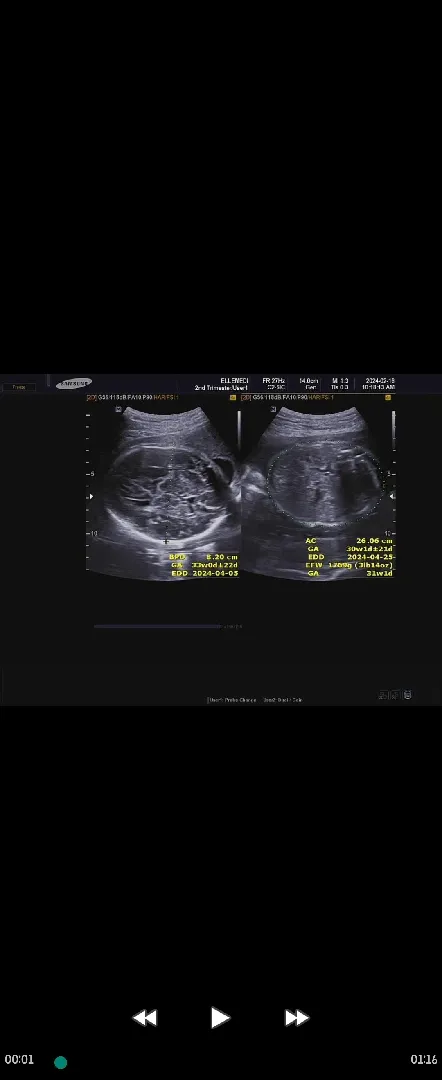Click the 01:16 total duration label
Screen dimensions: 442x1080
[423, 1059]
